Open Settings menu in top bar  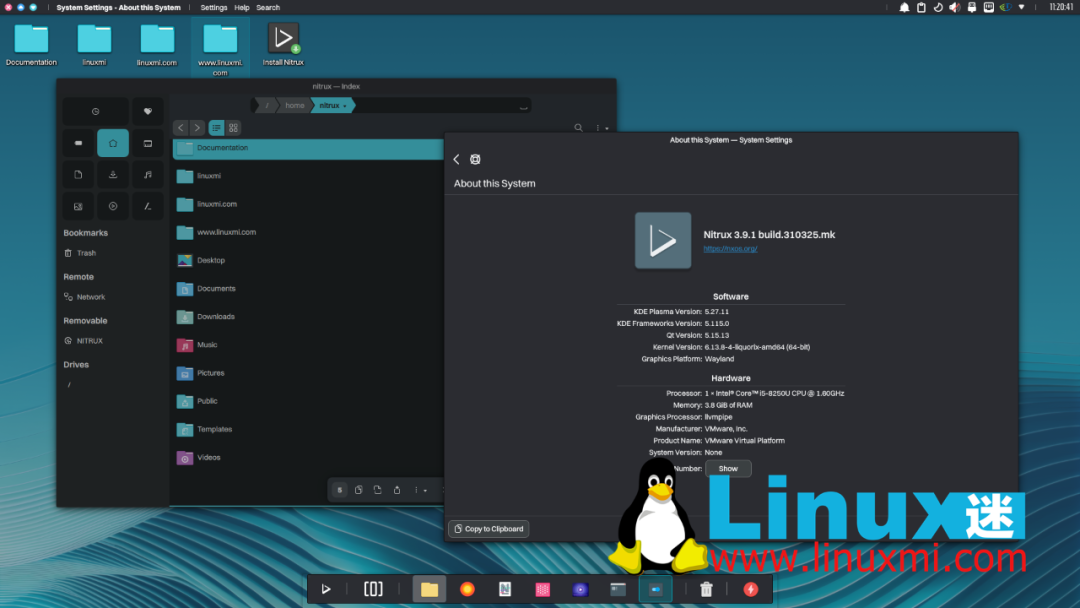pyautogui.click(x=214, y=8)
